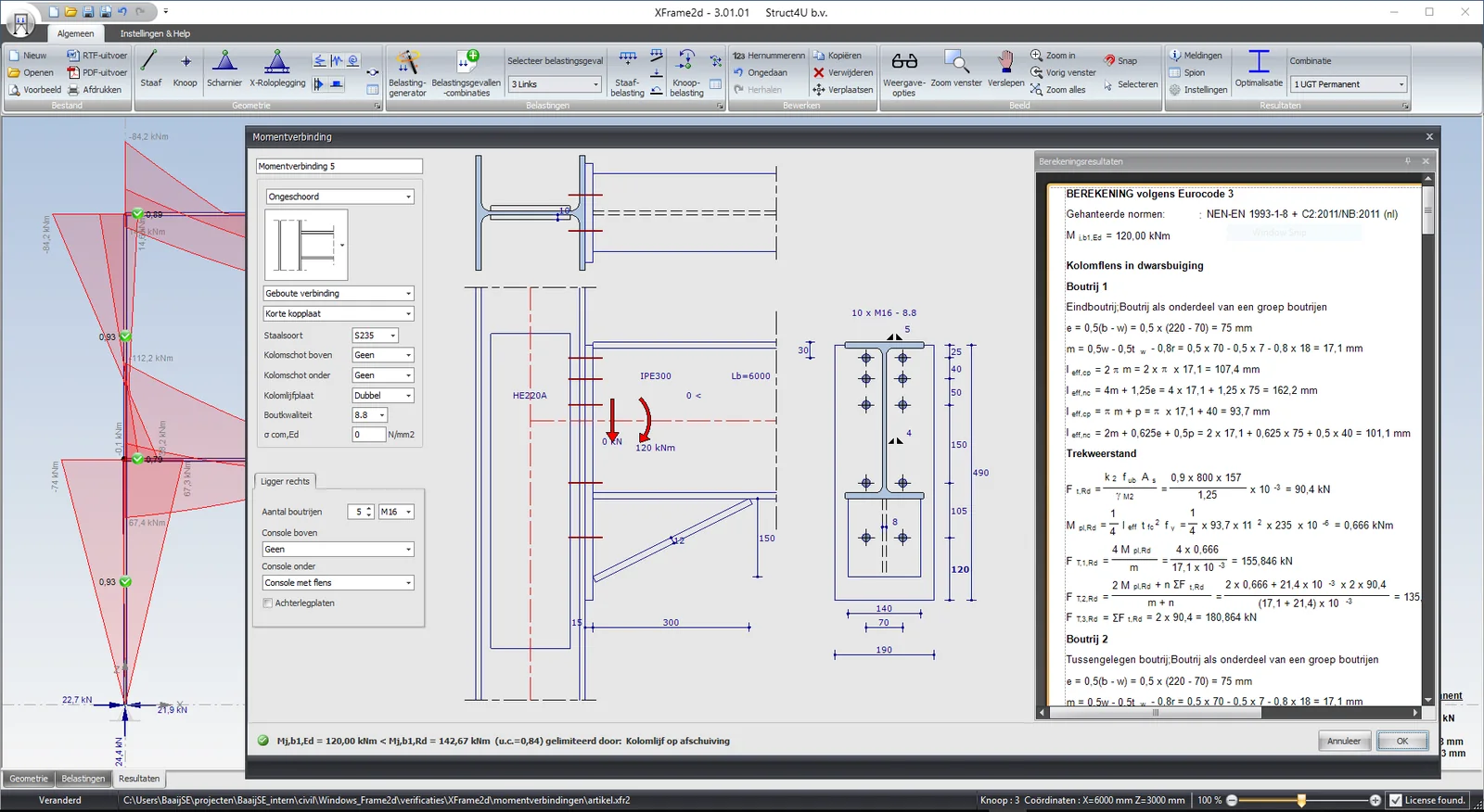Open results Instellingen gear
Image resolution: width=1484 pixels, height=812 pixels.
(x=1198, y=90)
